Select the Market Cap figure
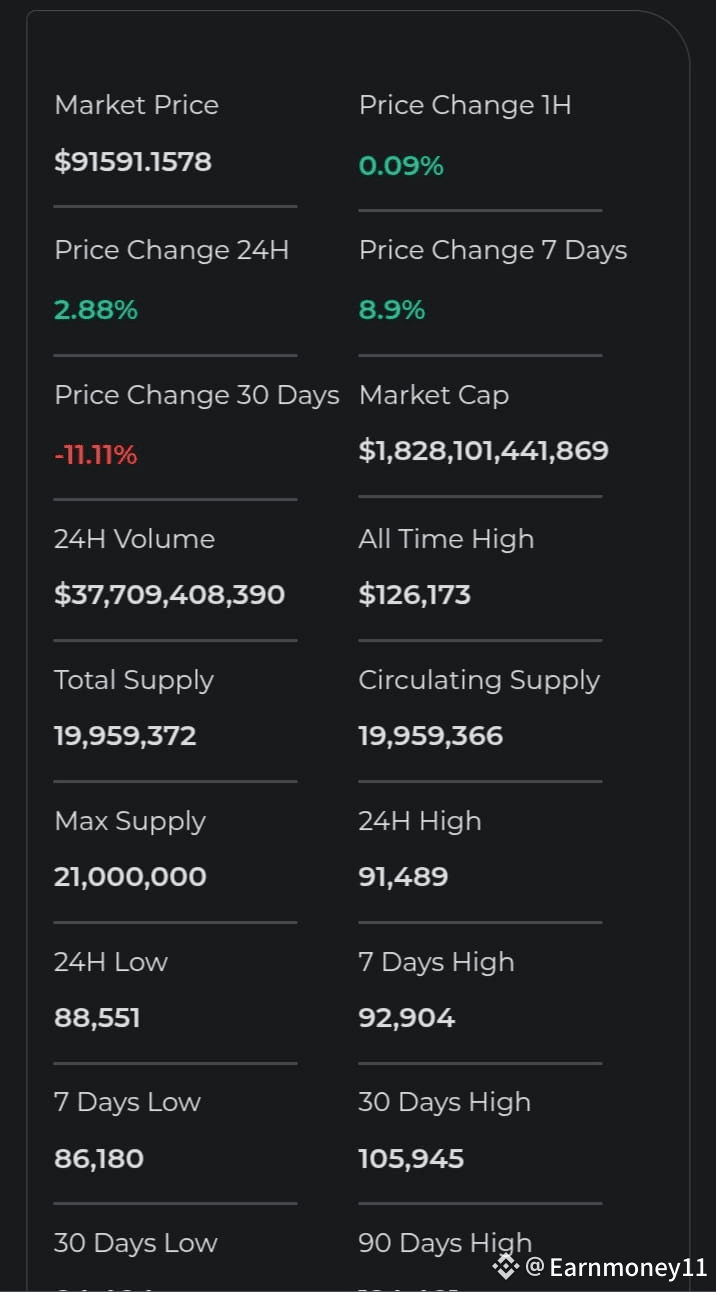Screen dimensions: 716x1292 coord(484,450)
